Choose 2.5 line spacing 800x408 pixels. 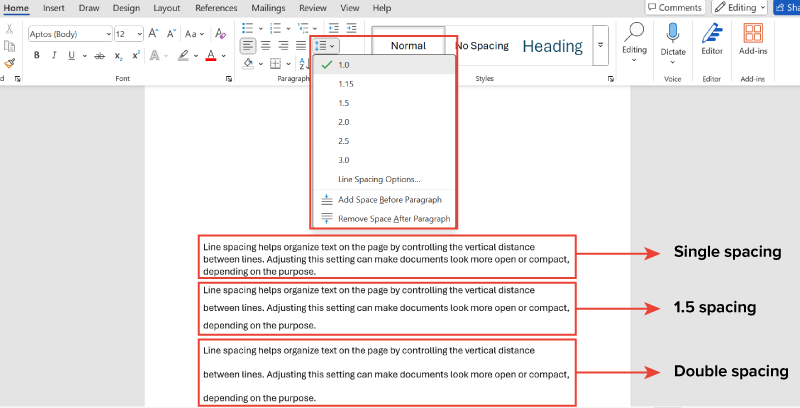tap(383, 141)
